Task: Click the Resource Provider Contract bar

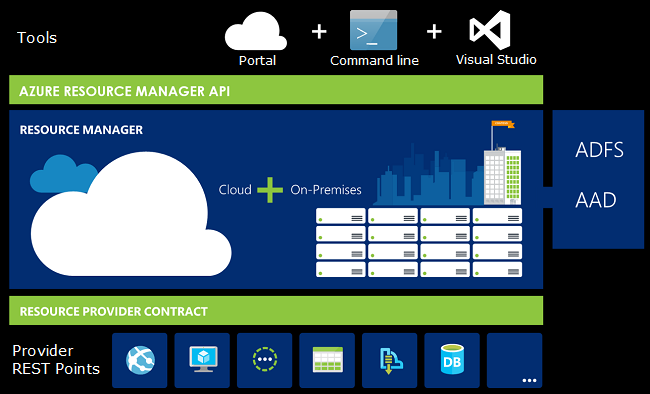Action: pos(276,311)
